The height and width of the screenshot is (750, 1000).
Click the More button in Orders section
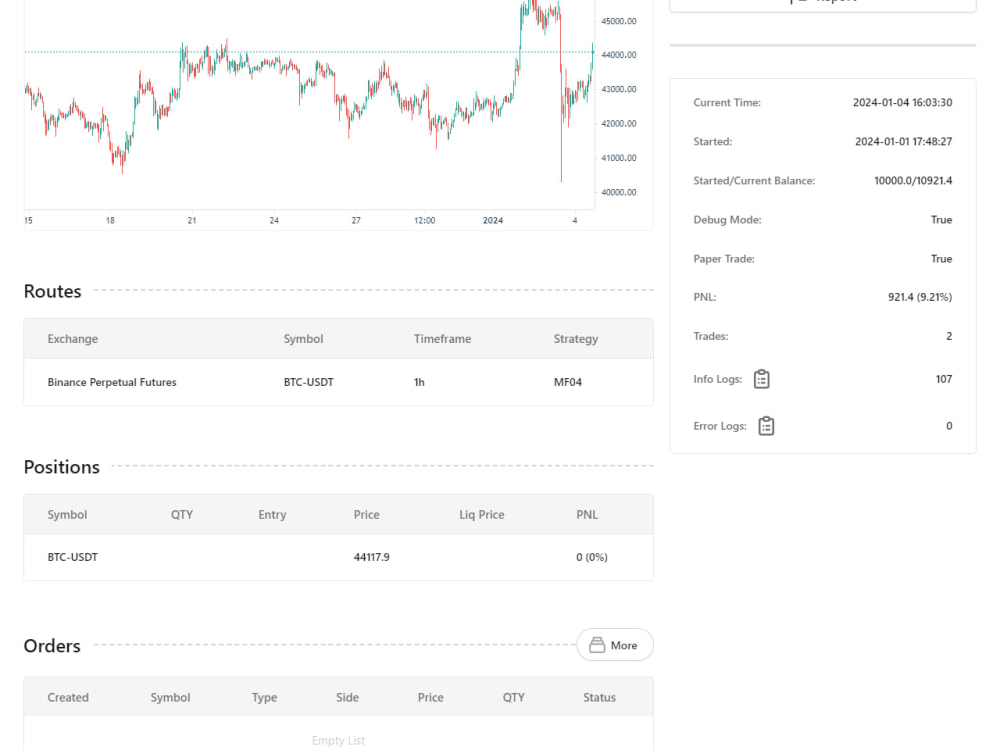pos(615,645)
